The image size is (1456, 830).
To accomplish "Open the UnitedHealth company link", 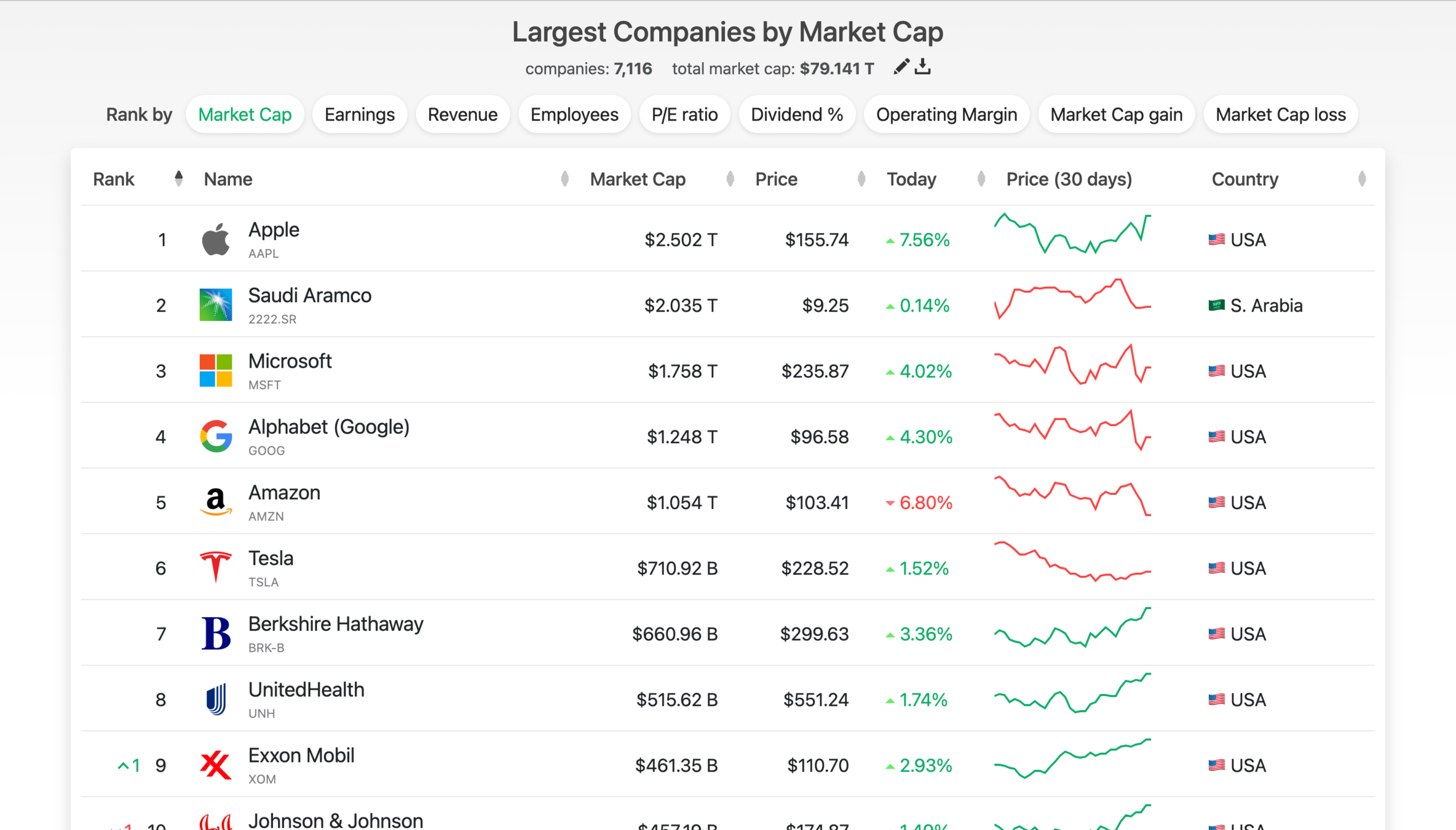I will (306, 690).
